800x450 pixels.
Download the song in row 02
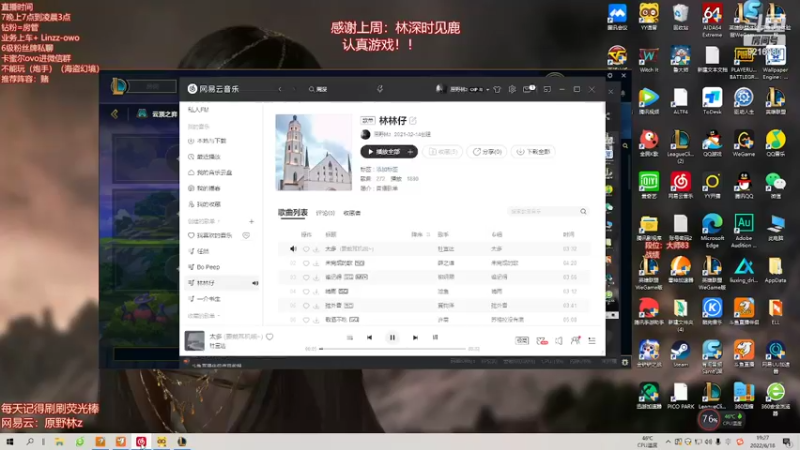click(316, 263)
